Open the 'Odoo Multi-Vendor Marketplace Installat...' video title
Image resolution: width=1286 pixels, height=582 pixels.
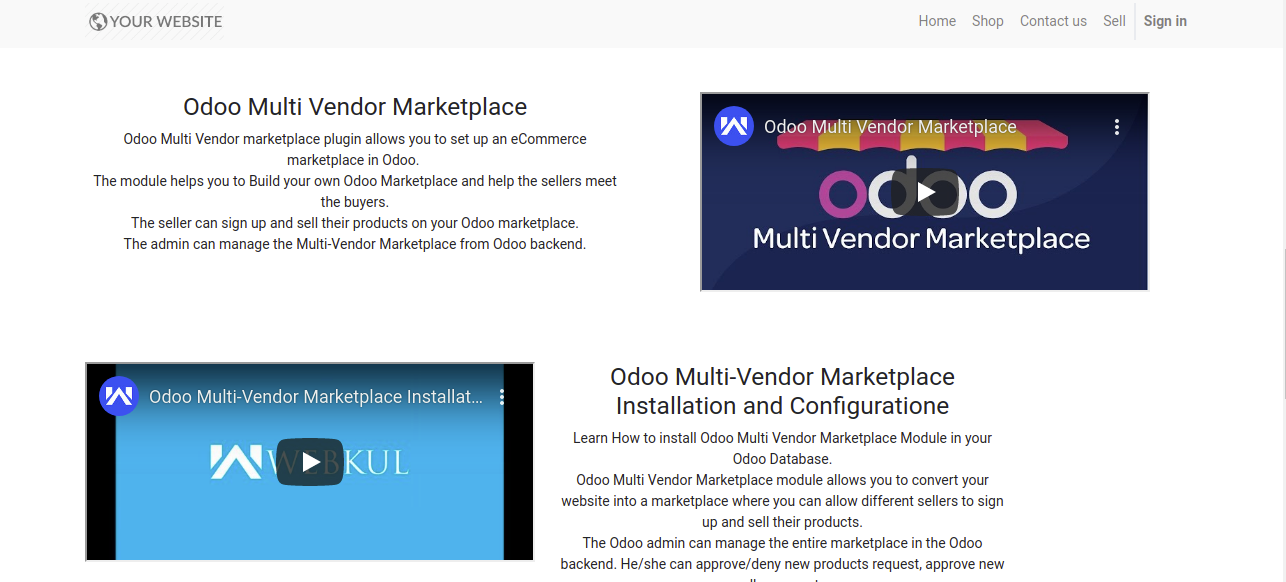(x=316, y=397)
